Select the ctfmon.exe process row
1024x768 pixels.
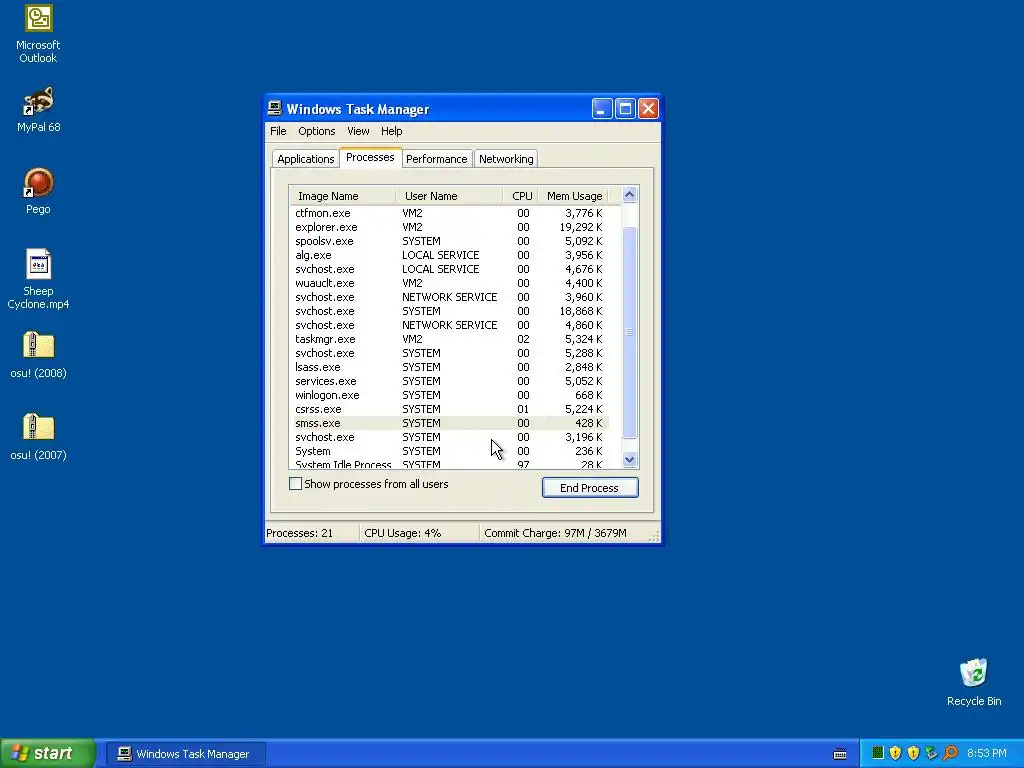[449, 214]
